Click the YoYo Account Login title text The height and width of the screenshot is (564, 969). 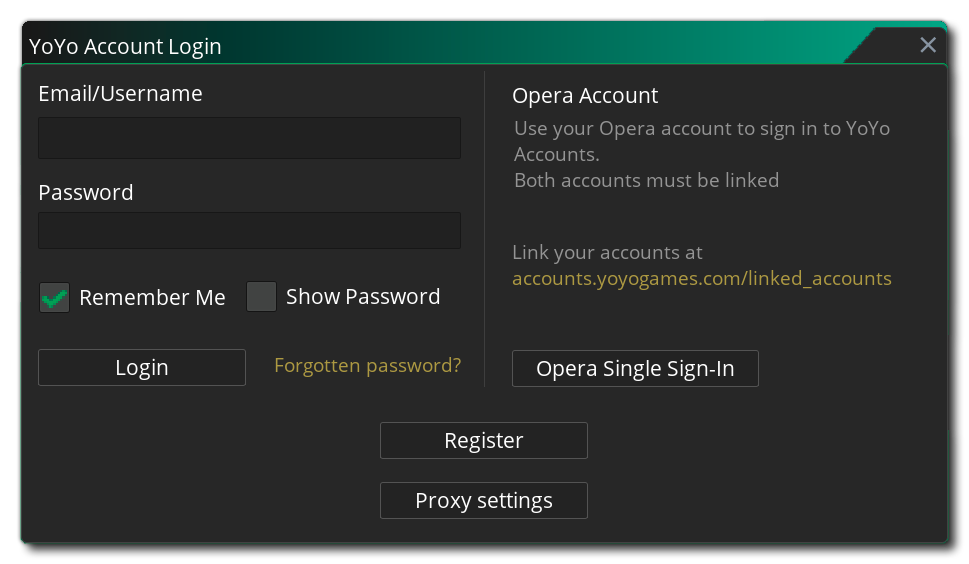(x=125, y=46)
